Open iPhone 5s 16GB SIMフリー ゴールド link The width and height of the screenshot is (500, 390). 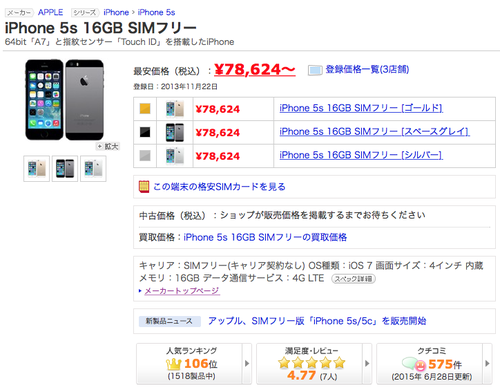(x=361, y=108)
